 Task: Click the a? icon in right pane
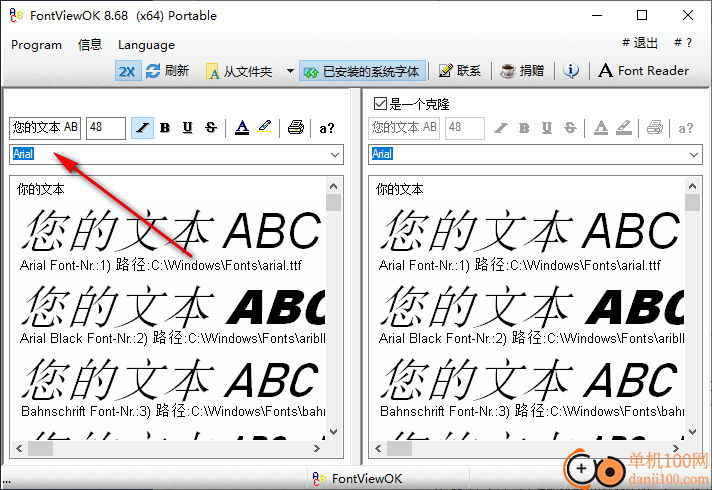point(685,129)
